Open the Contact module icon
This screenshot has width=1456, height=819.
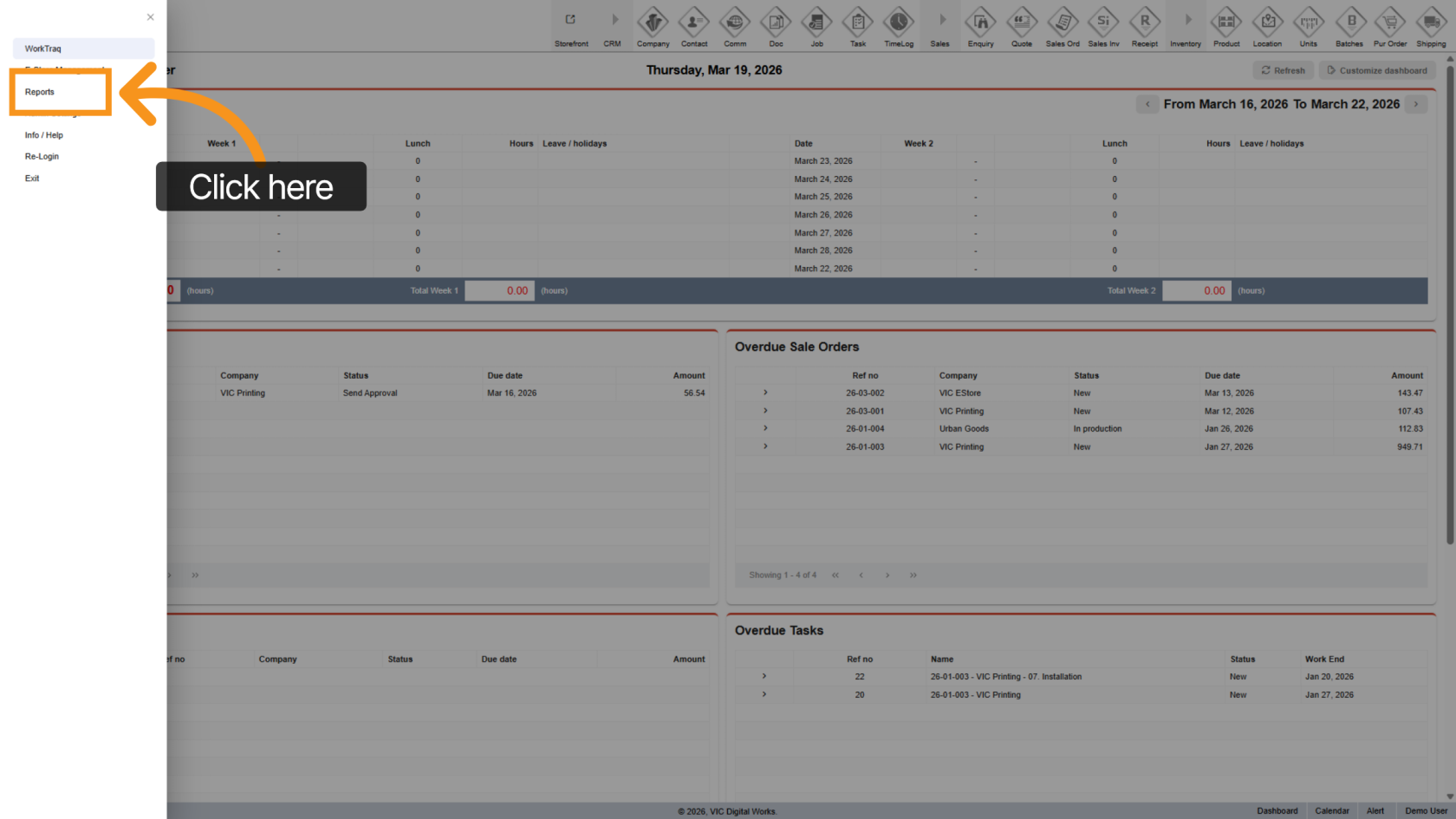693,23
